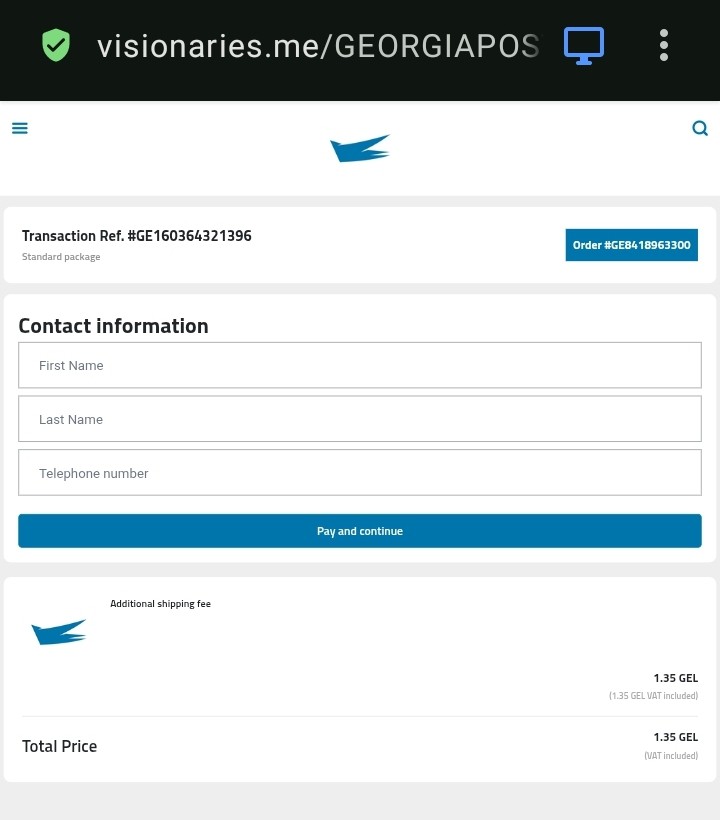Viewport: 720px width, 820px height.
Task: Click the Transaction Ref. #GE160364321396 text
Action: (x=137, y=236)
